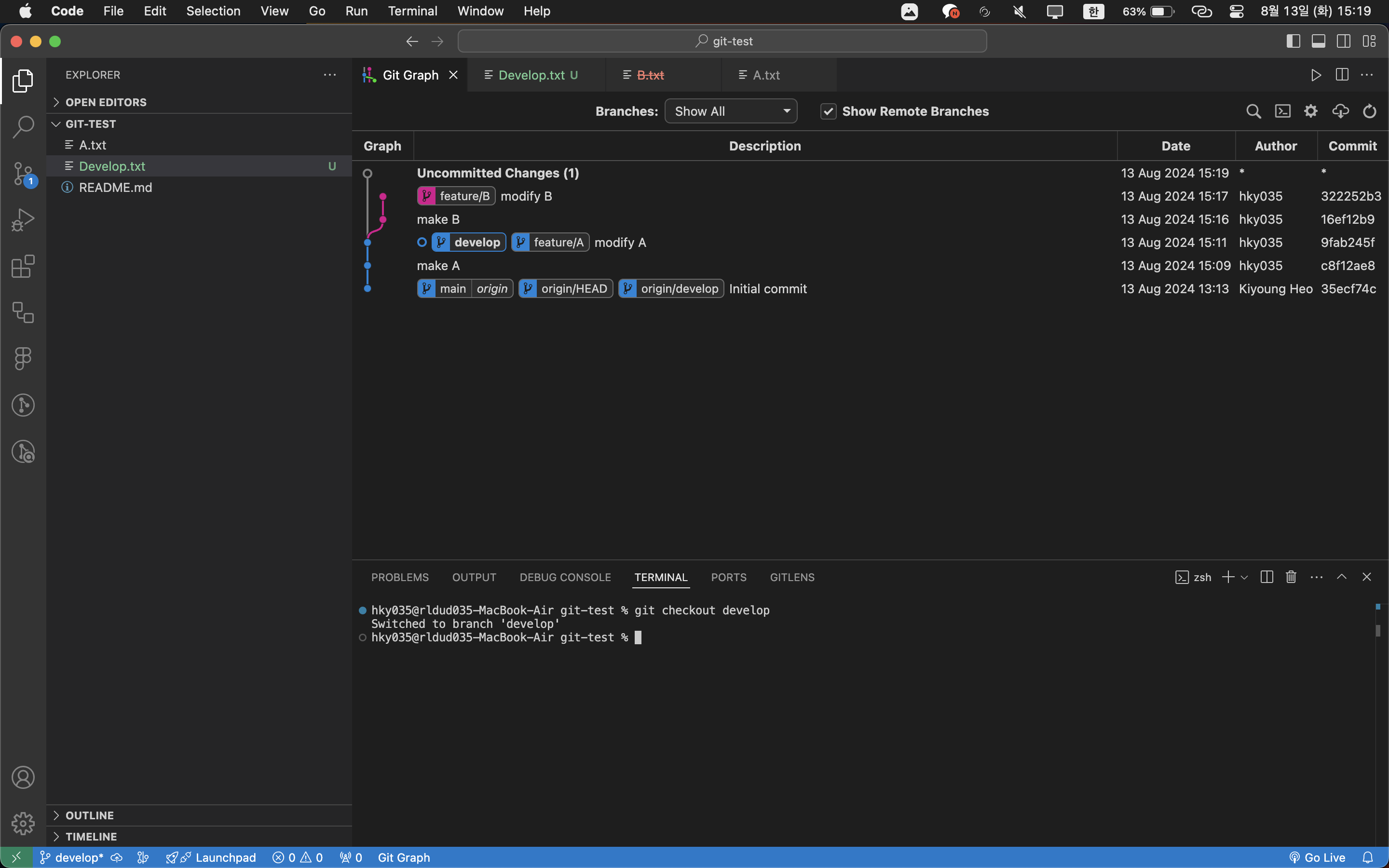Click the develop* branch in status bar
This screenshot has width=1389, height=868.
(x=72, y=858)
